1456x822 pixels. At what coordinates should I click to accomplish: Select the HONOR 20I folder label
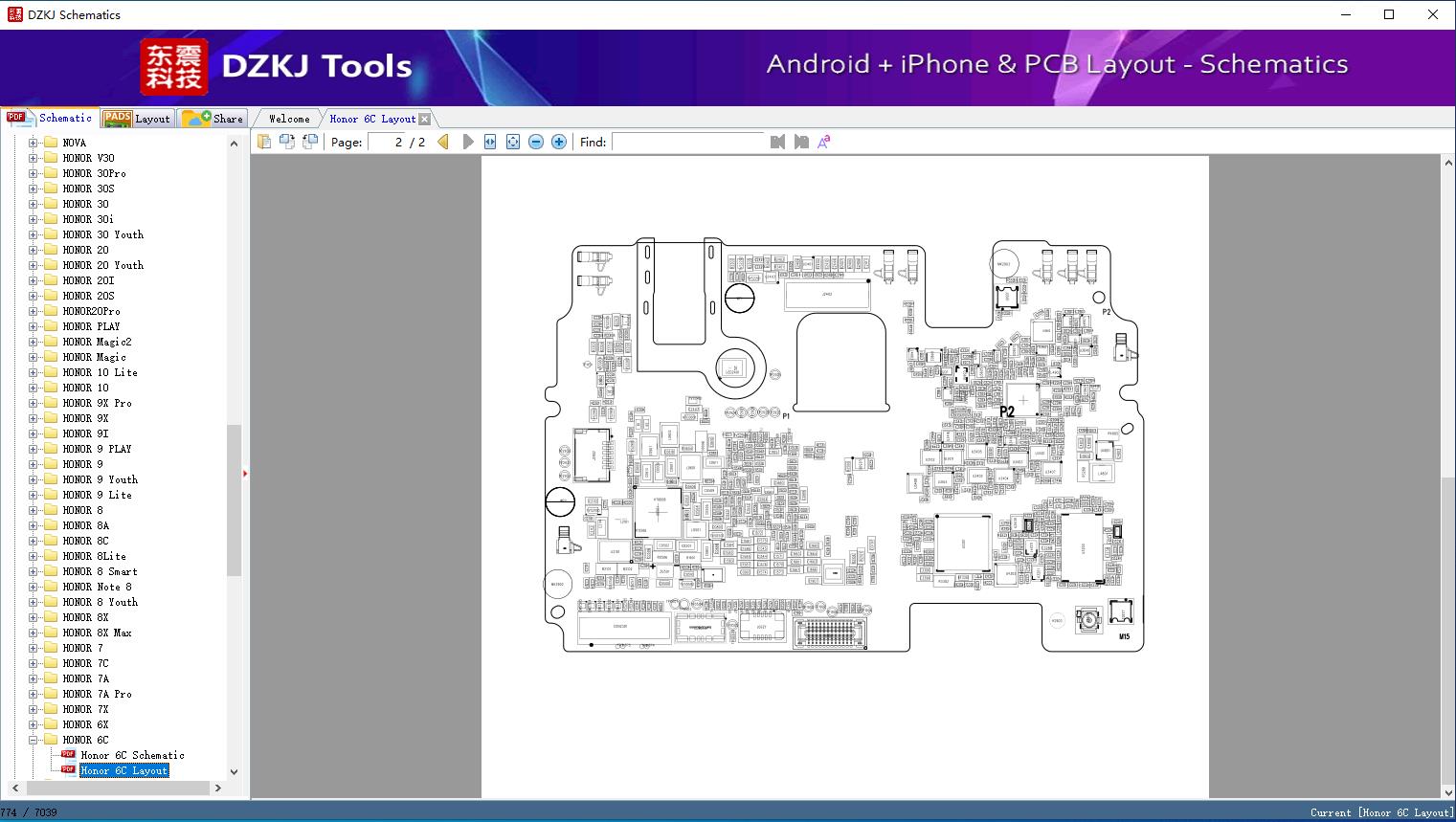(88, 280)
